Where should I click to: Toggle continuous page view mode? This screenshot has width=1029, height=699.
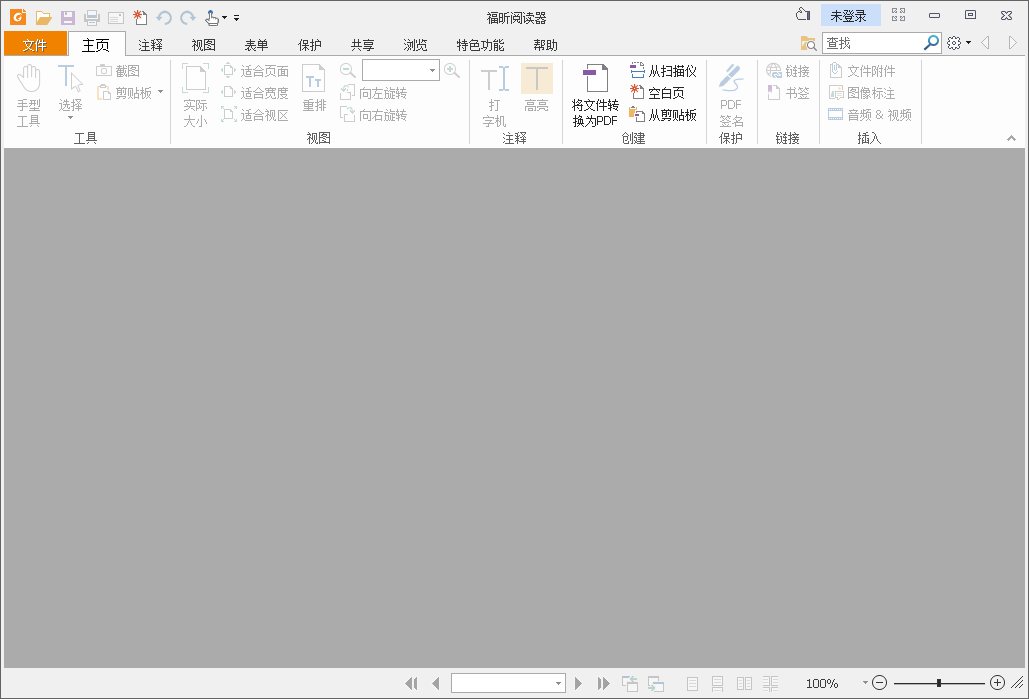(718, 684)
